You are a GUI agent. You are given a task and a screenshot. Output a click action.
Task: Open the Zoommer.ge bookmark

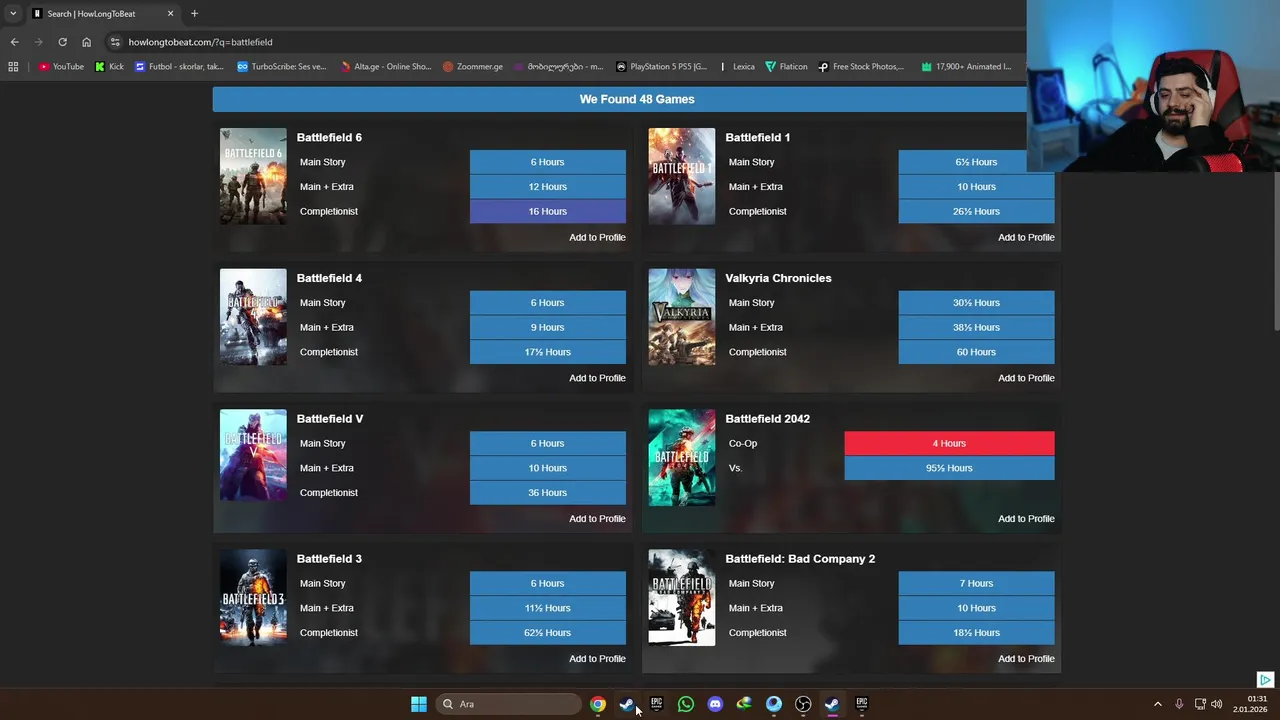click(x=473, y=67)
